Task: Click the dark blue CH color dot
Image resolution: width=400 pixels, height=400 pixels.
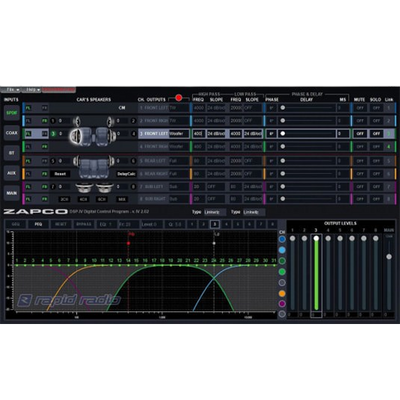Action: pyautogui.click(x=282, y=239)
